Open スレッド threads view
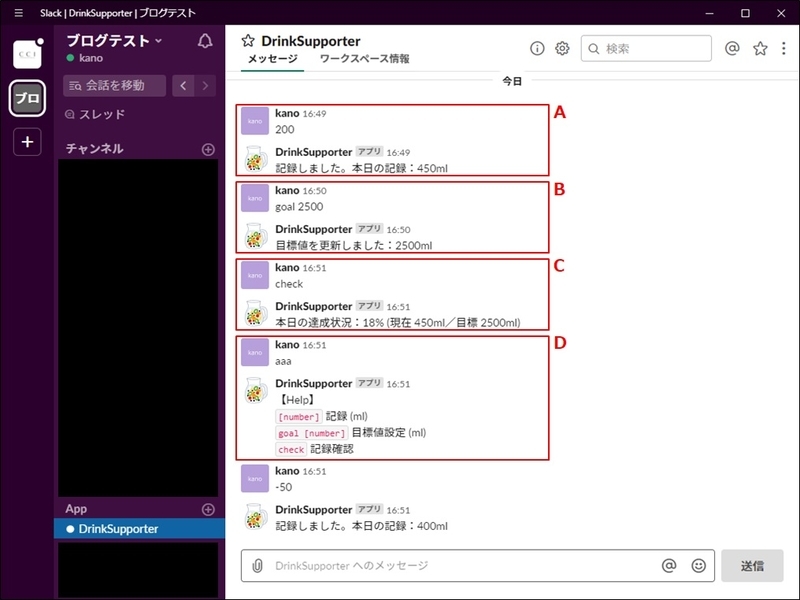The image size is (800, 600). [x=95, y=114]
